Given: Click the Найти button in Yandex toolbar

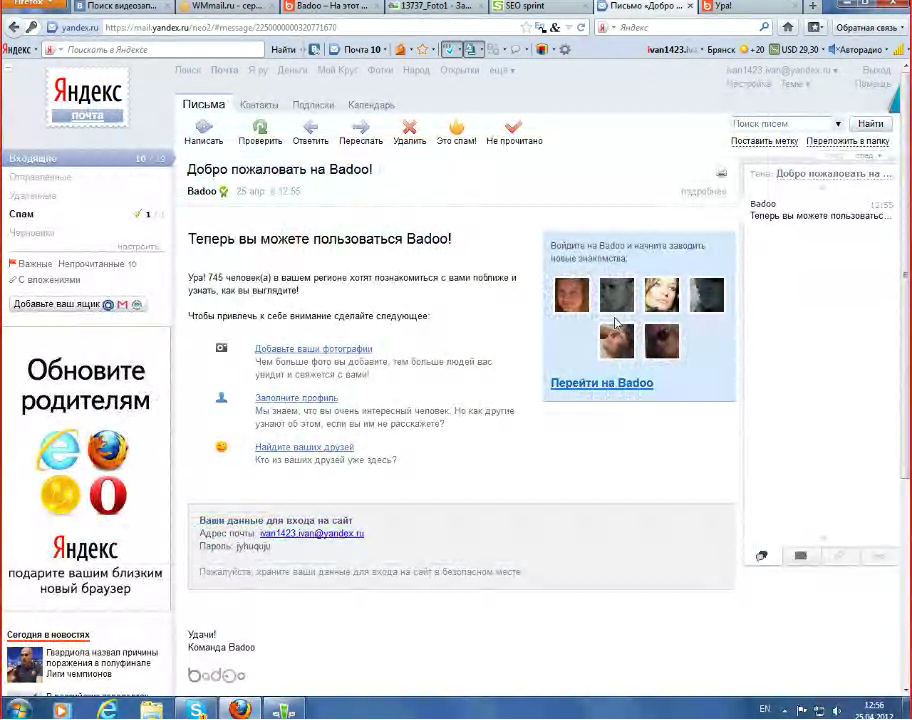Looking at the screenshot, I should click(x=283, y=49).
